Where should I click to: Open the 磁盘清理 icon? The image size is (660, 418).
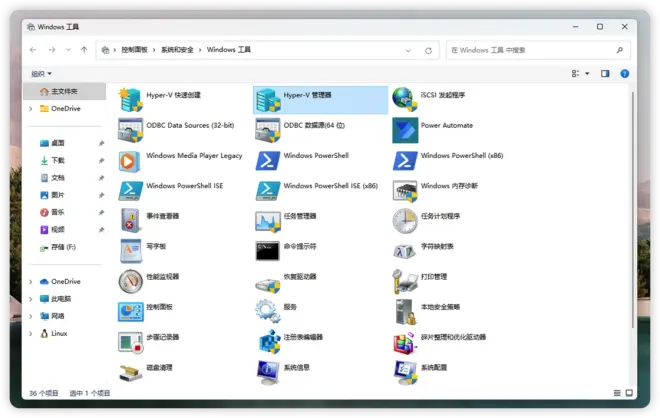click(x=130, y=373)
